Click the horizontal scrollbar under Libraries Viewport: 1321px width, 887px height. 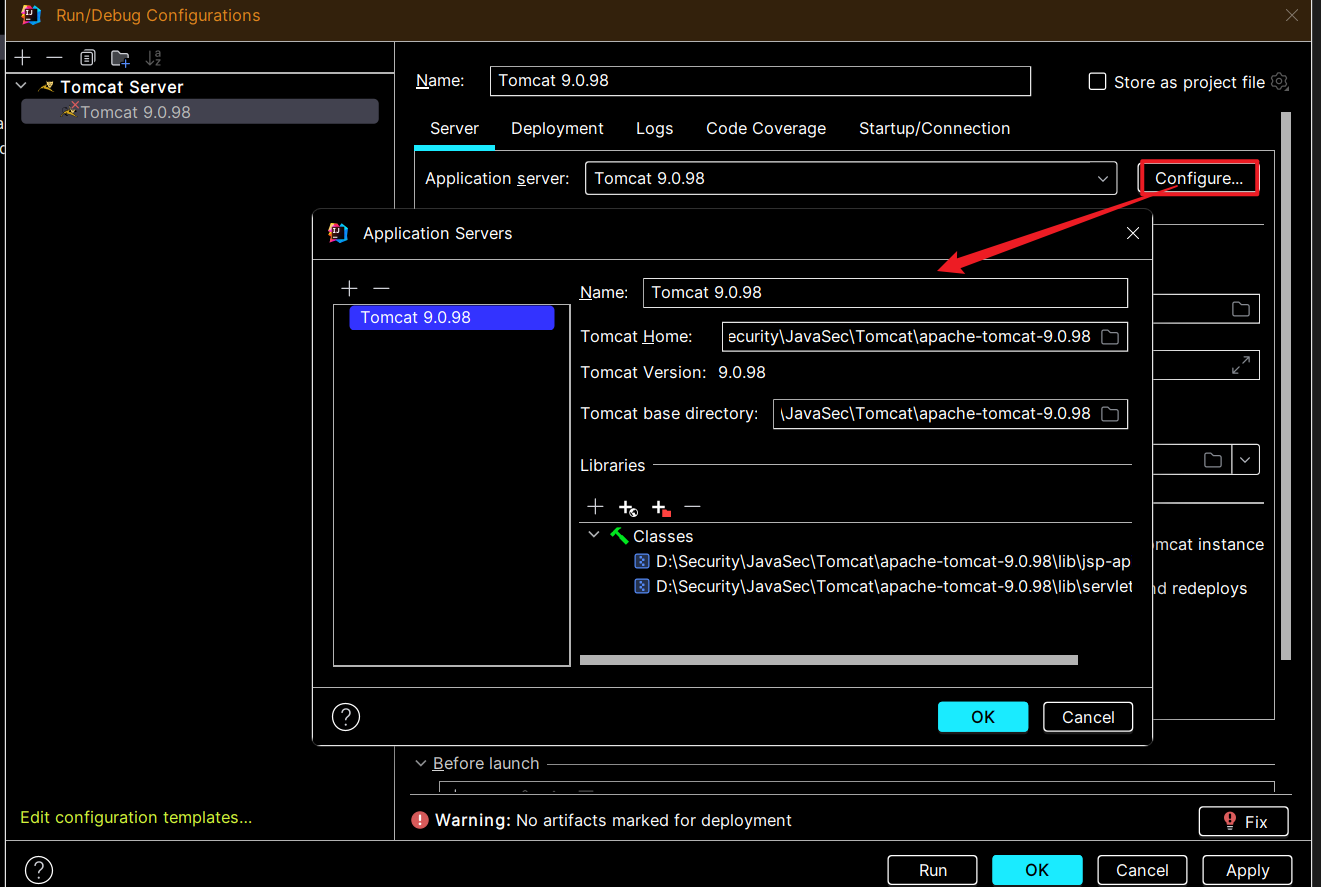pyautogui.click(x=828, y=660)
